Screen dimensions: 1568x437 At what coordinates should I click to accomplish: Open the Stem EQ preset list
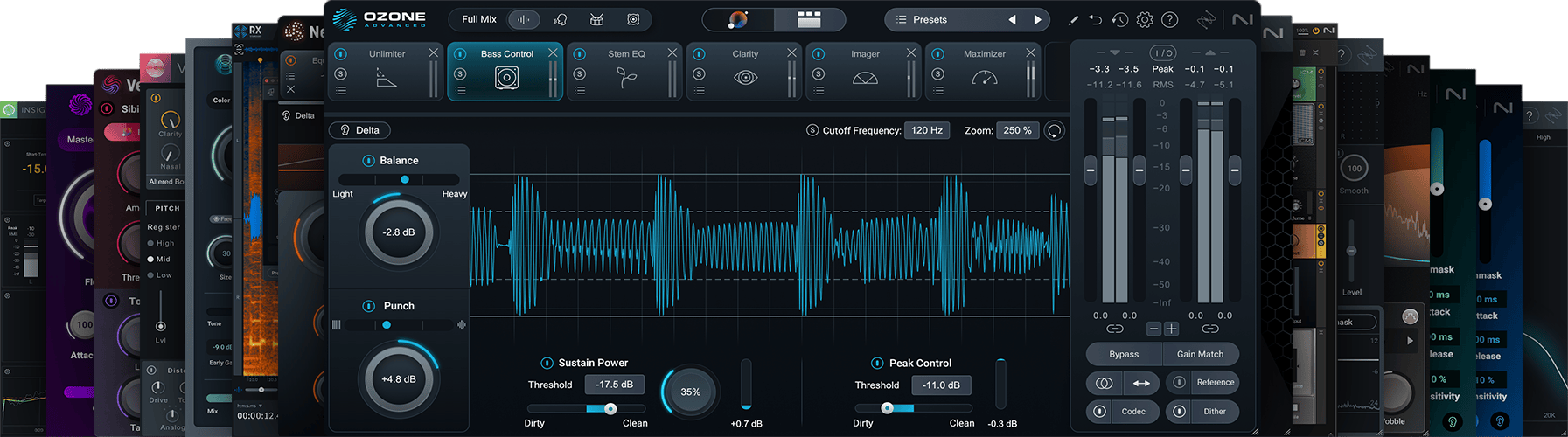point(580,90)
